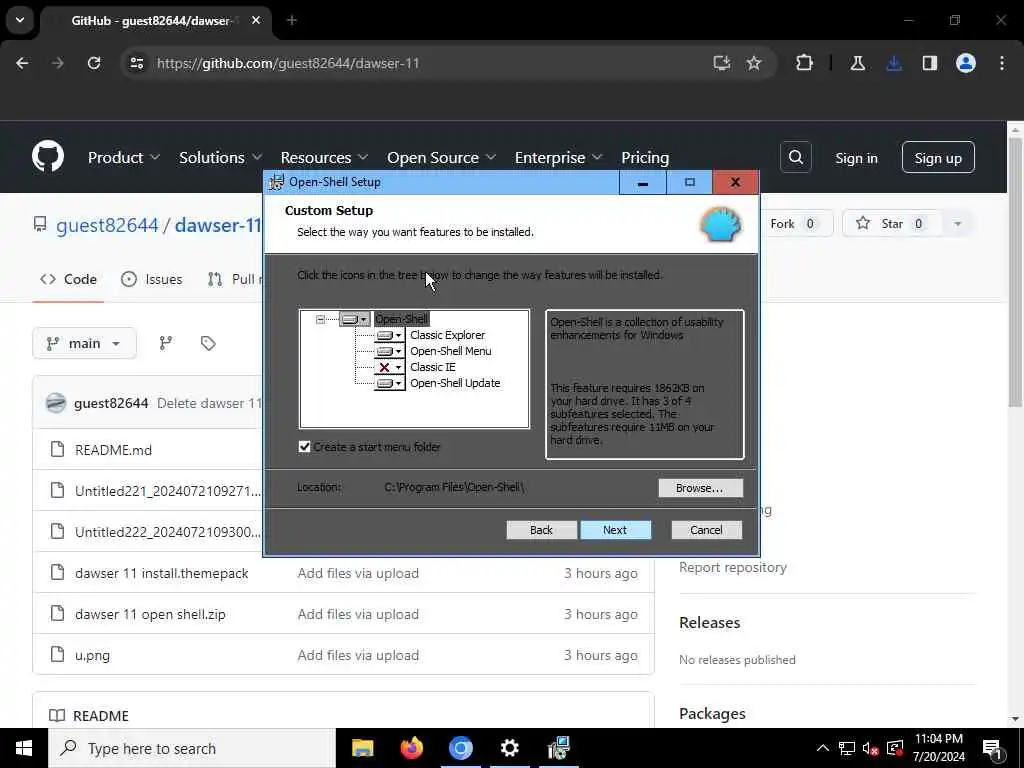Toggle browser side panel icon
Screen dimensions: 1024x768
pos(930,63)
